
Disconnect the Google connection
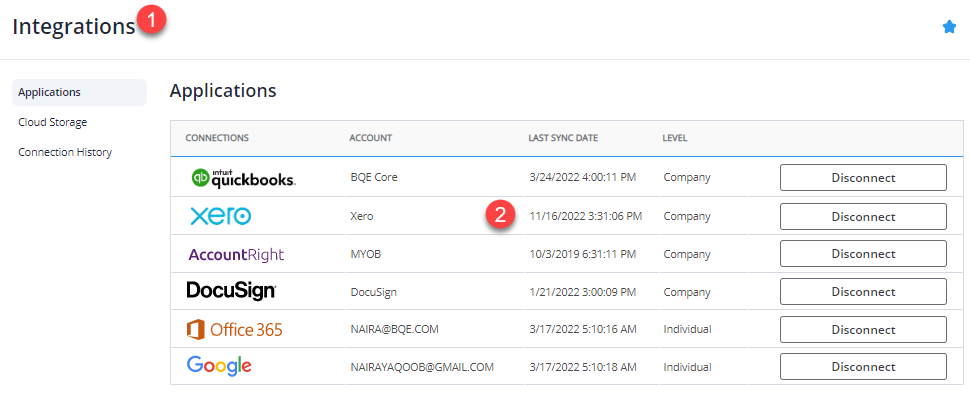pos(863,366)
